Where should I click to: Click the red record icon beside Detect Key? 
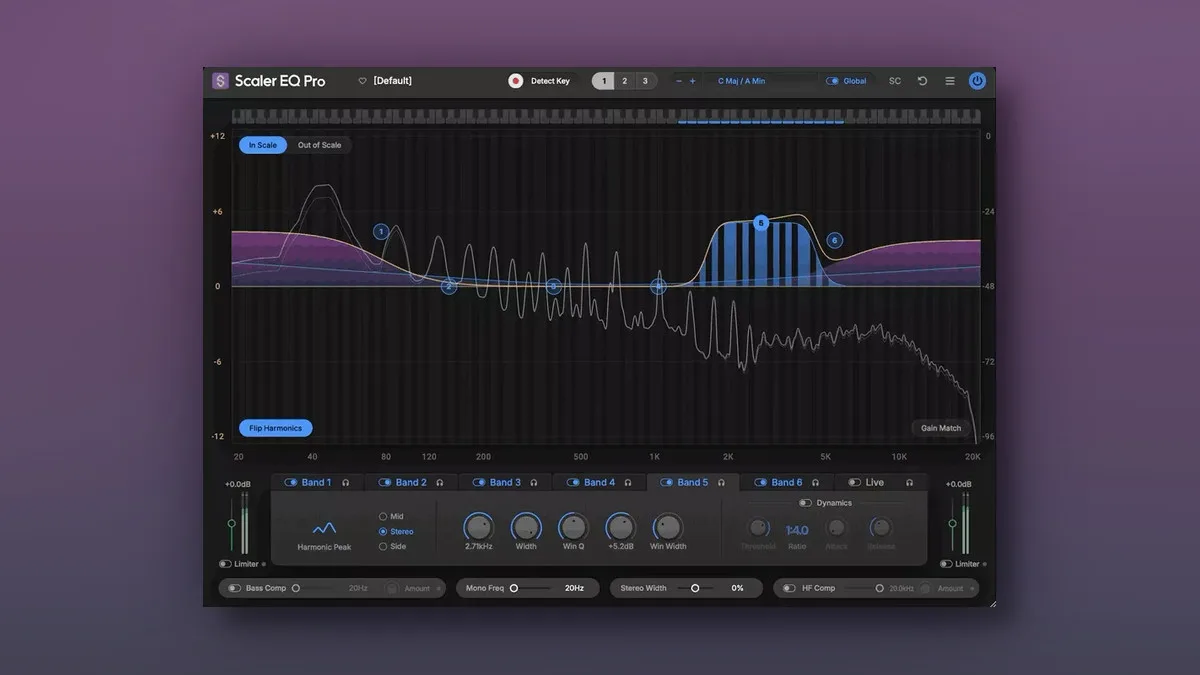(x=516, y=81)
